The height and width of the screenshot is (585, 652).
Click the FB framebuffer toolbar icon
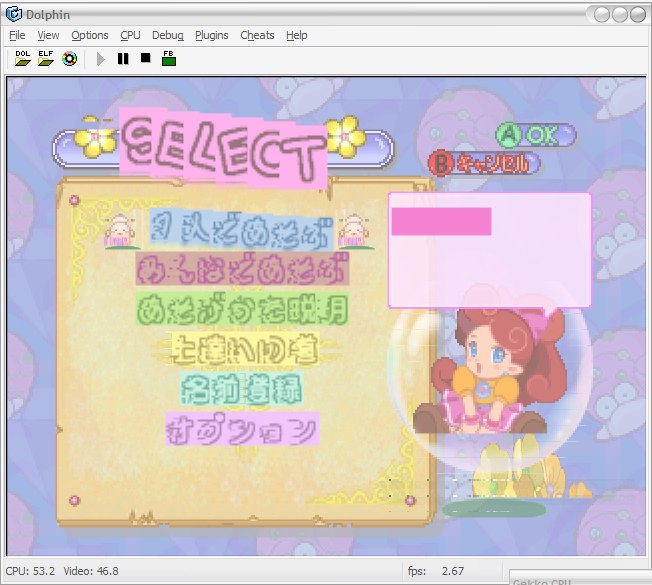[169, 59]
